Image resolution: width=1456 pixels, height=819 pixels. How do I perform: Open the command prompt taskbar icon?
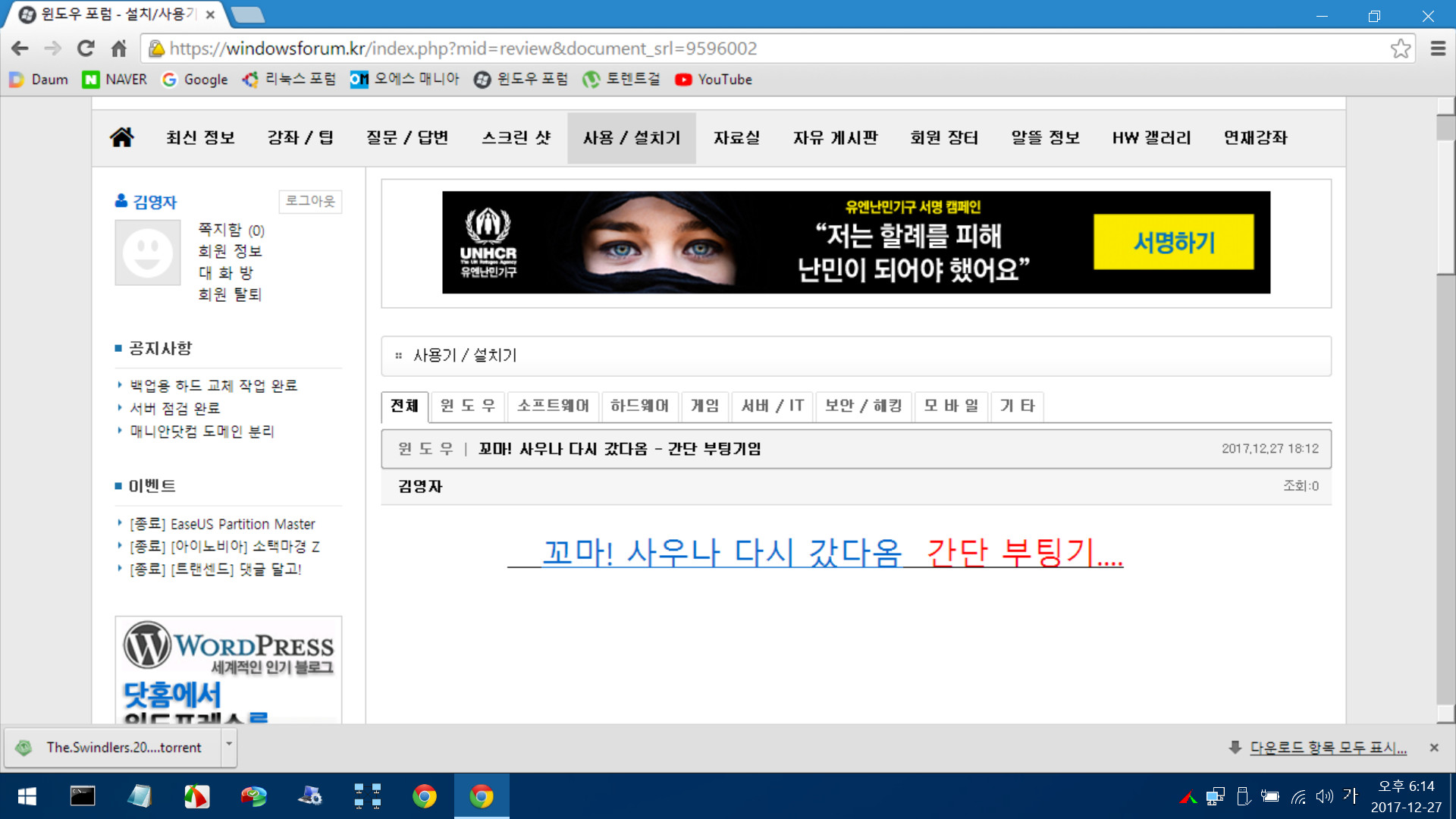[x=83, y=796]
